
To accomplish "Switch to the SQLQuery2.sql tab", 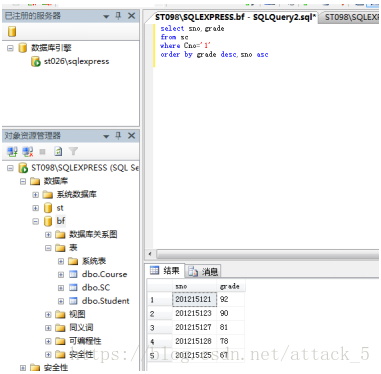I will (x=235, y=17).
